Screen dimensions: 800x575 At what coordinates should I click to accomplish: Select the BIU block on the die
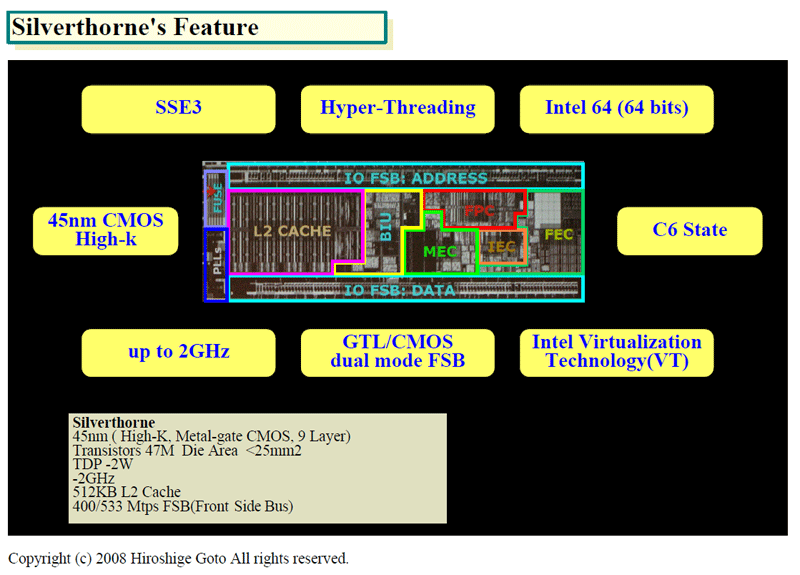click(385, 232)
